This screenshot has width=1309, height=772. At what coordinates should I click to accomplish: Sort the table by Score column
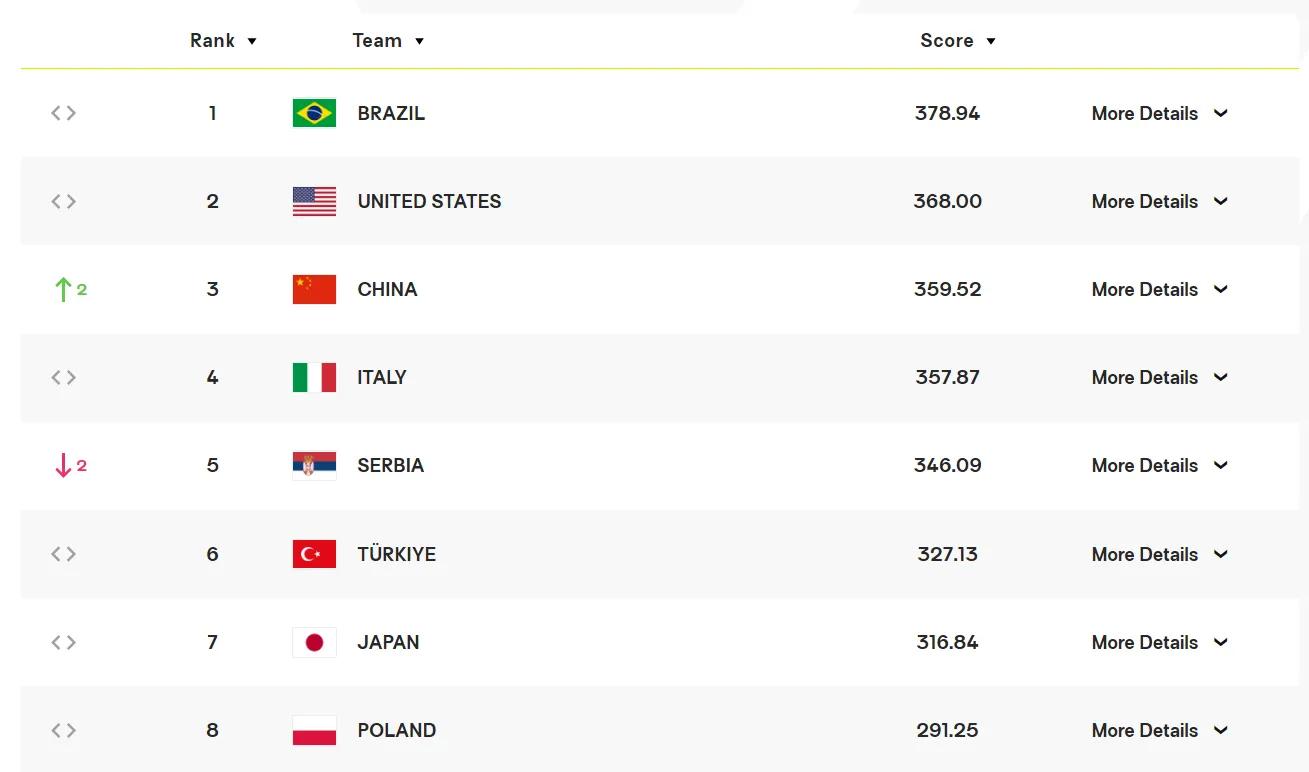pyautogui.click(x=957, y=41)
